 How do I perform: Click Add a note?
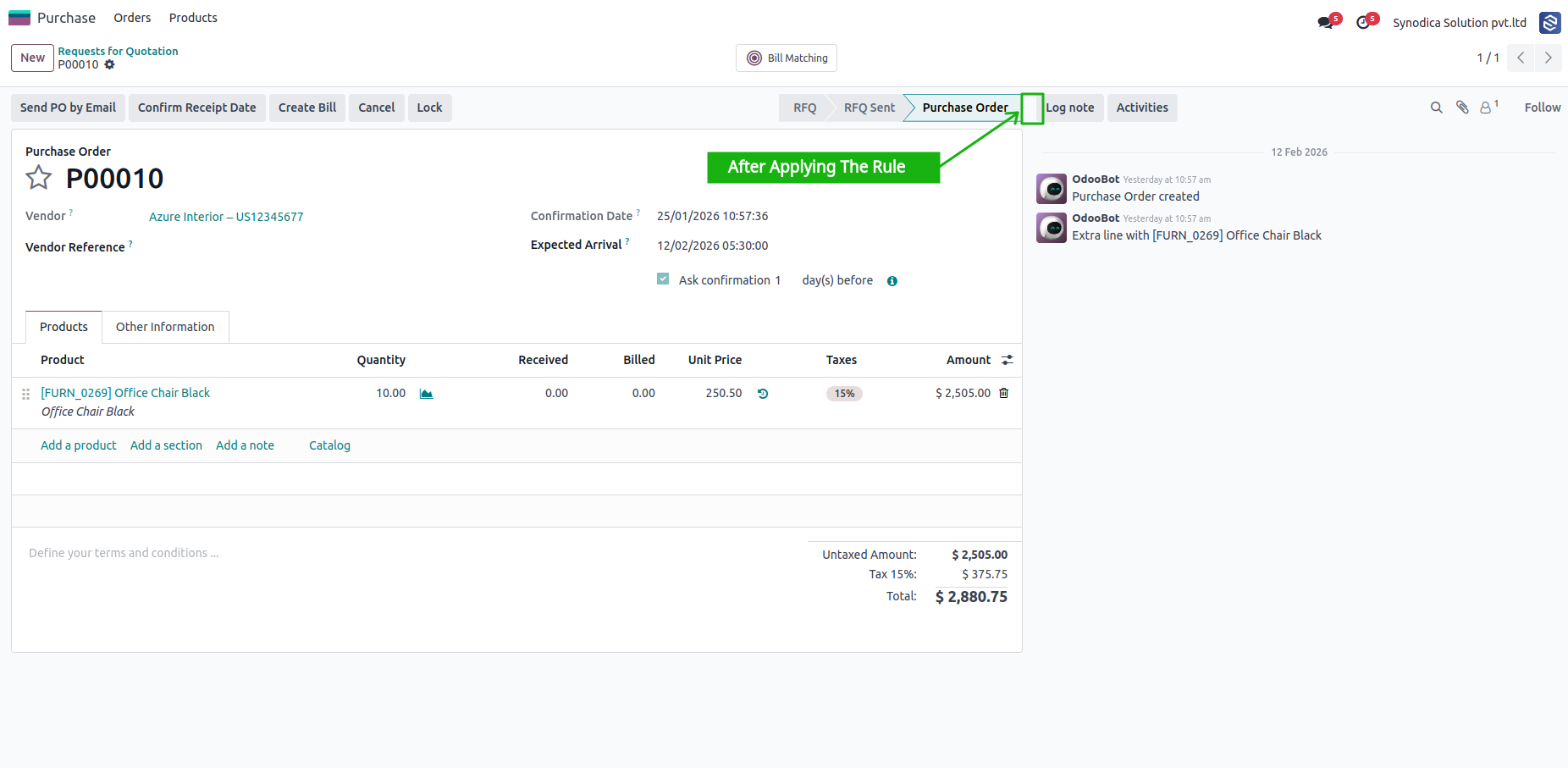[x=245, y=445]
